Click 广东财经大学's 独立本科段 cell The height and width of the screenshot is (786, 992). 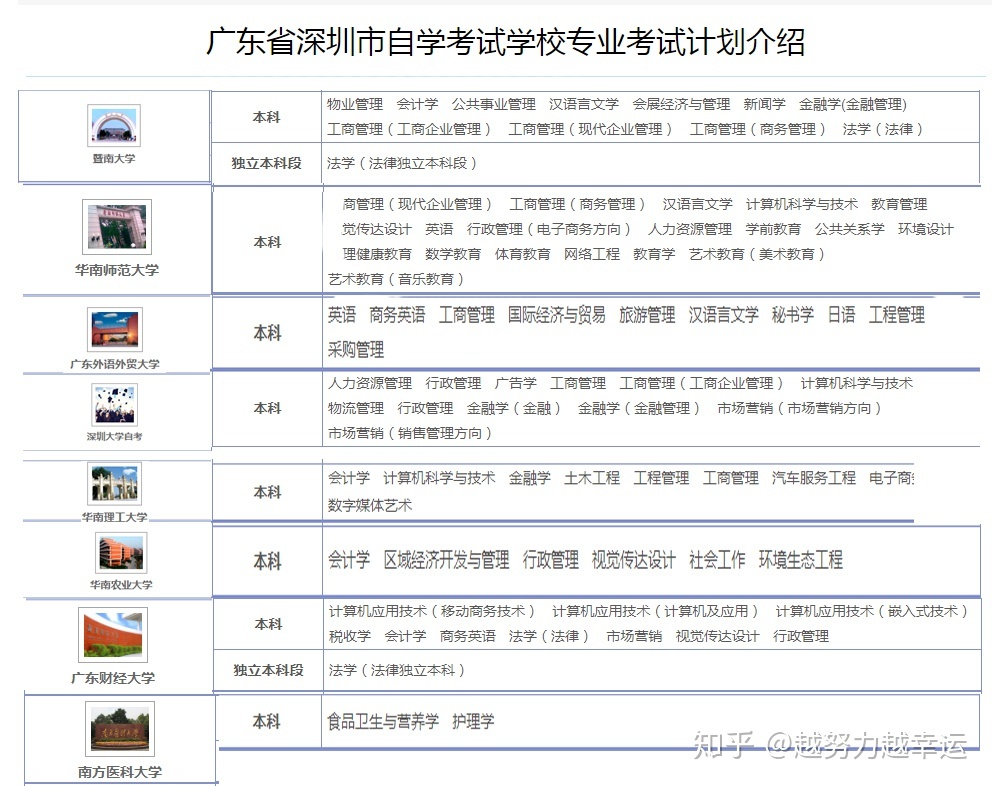[x=268, y=670]
